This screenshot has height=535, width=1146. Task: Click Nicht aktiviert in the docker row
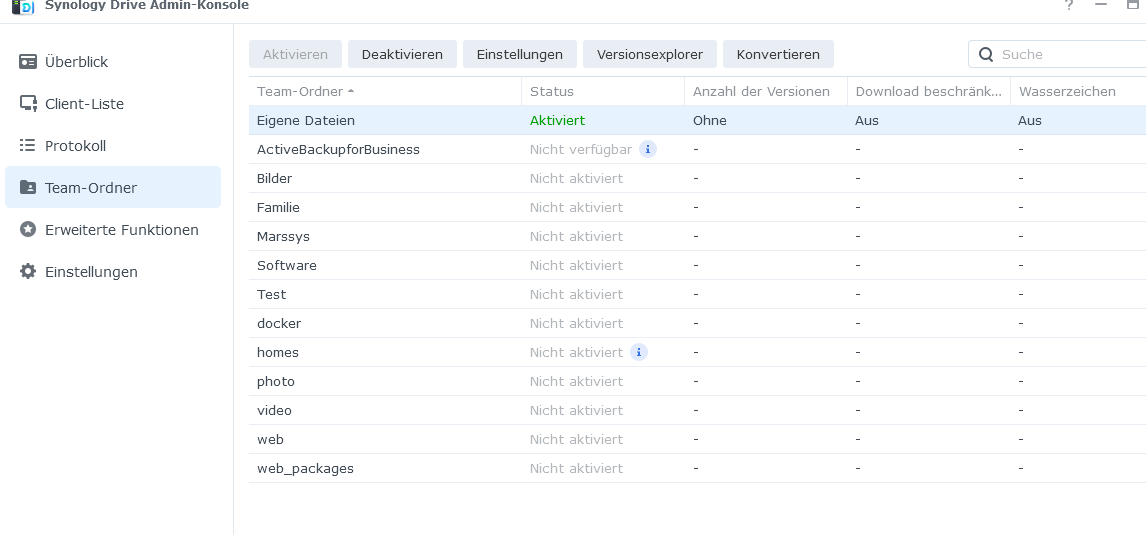576,323
